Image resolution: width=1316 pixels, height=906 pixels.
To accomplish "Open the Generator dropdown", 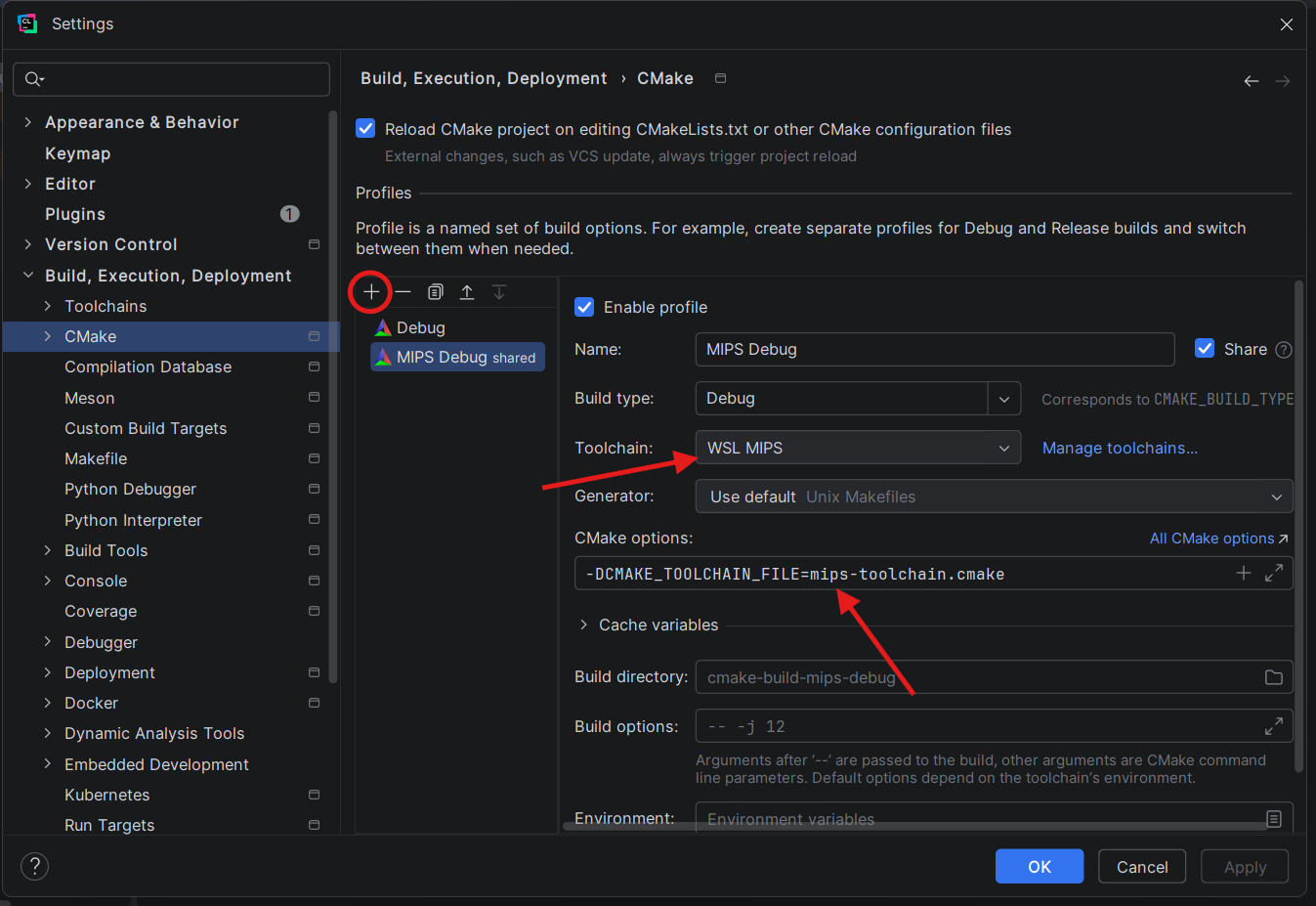I will [x=994, y=496].
